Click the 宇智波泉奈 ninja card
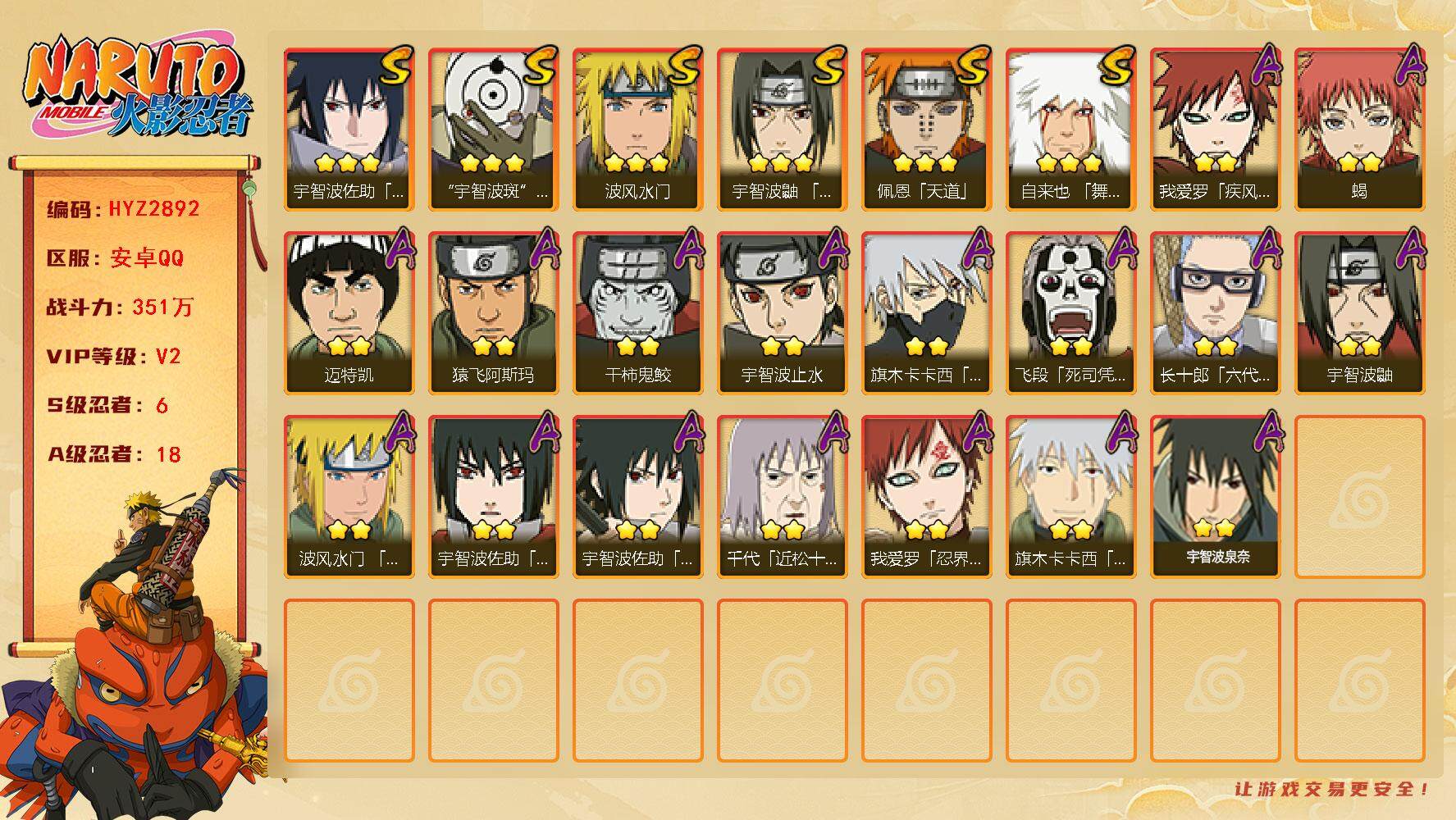This screenshot has width=1456, height=820. 1215,497
